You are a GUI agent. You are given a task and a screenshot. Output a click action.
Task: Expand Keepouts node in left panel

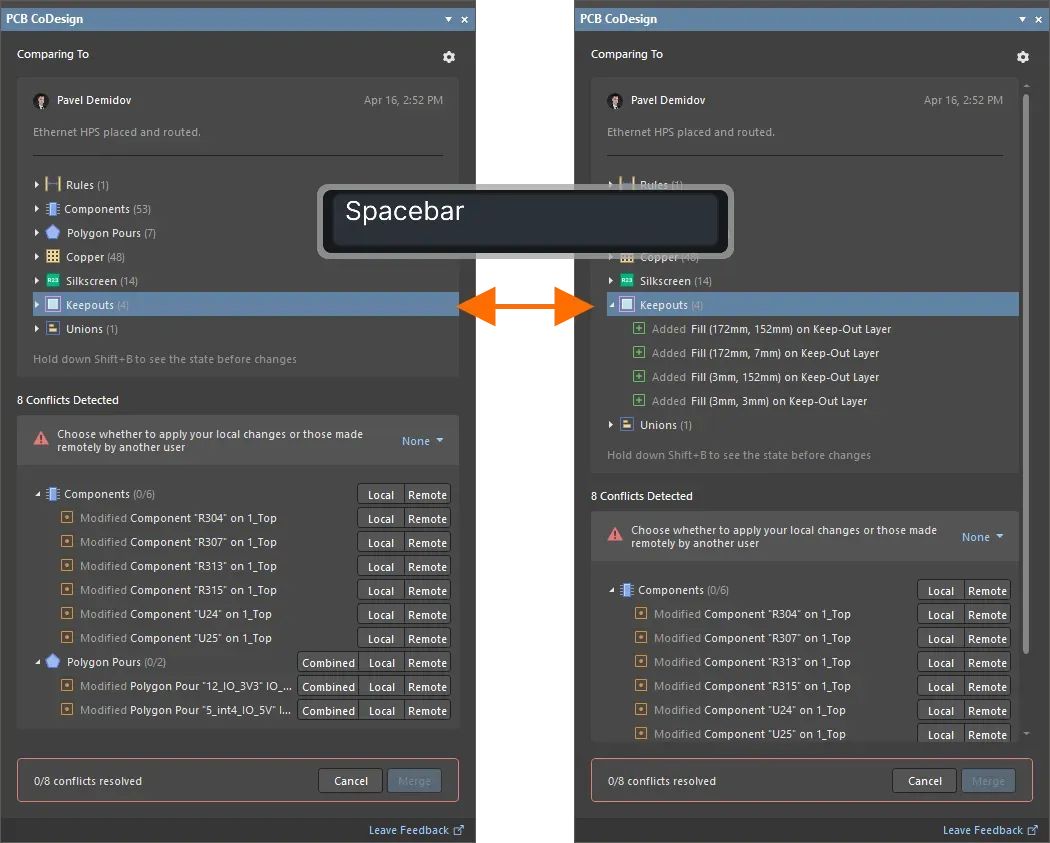coord(36,305)
